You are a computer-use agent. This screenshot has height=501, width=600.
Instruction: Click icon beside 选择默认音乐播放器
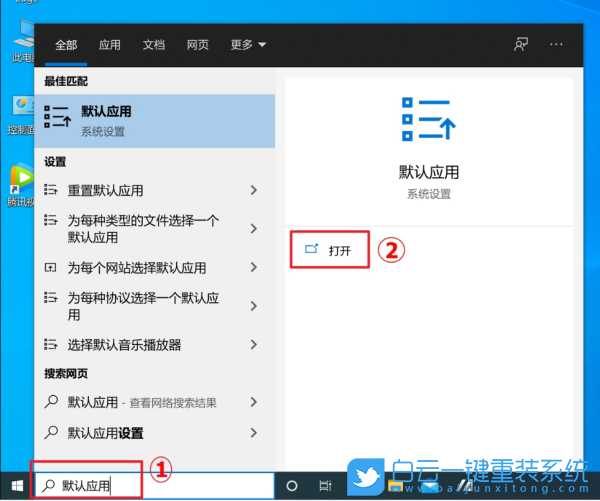point(51,344)
